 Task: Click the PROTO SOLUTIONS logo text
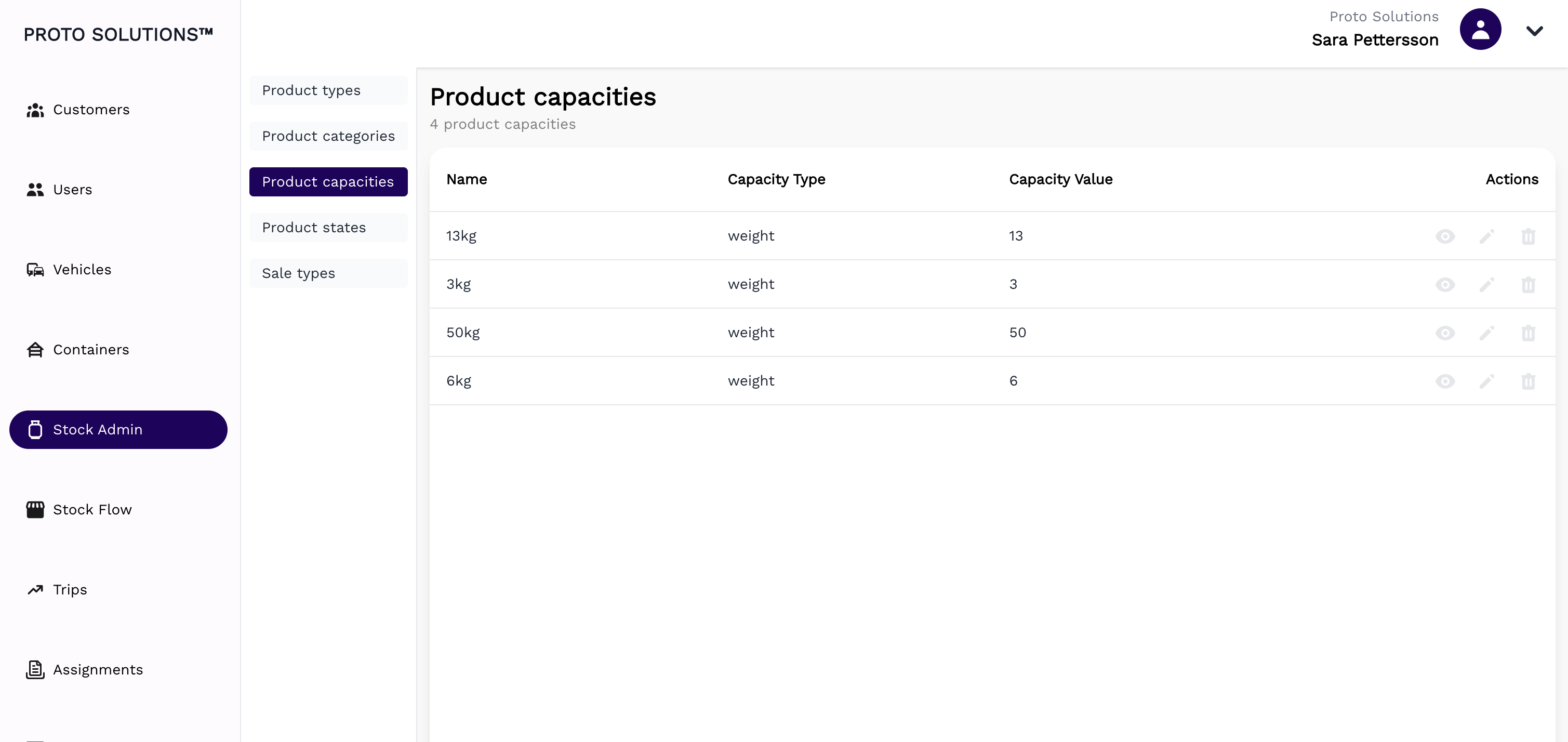pyautogui.click(x=118, y=35)
